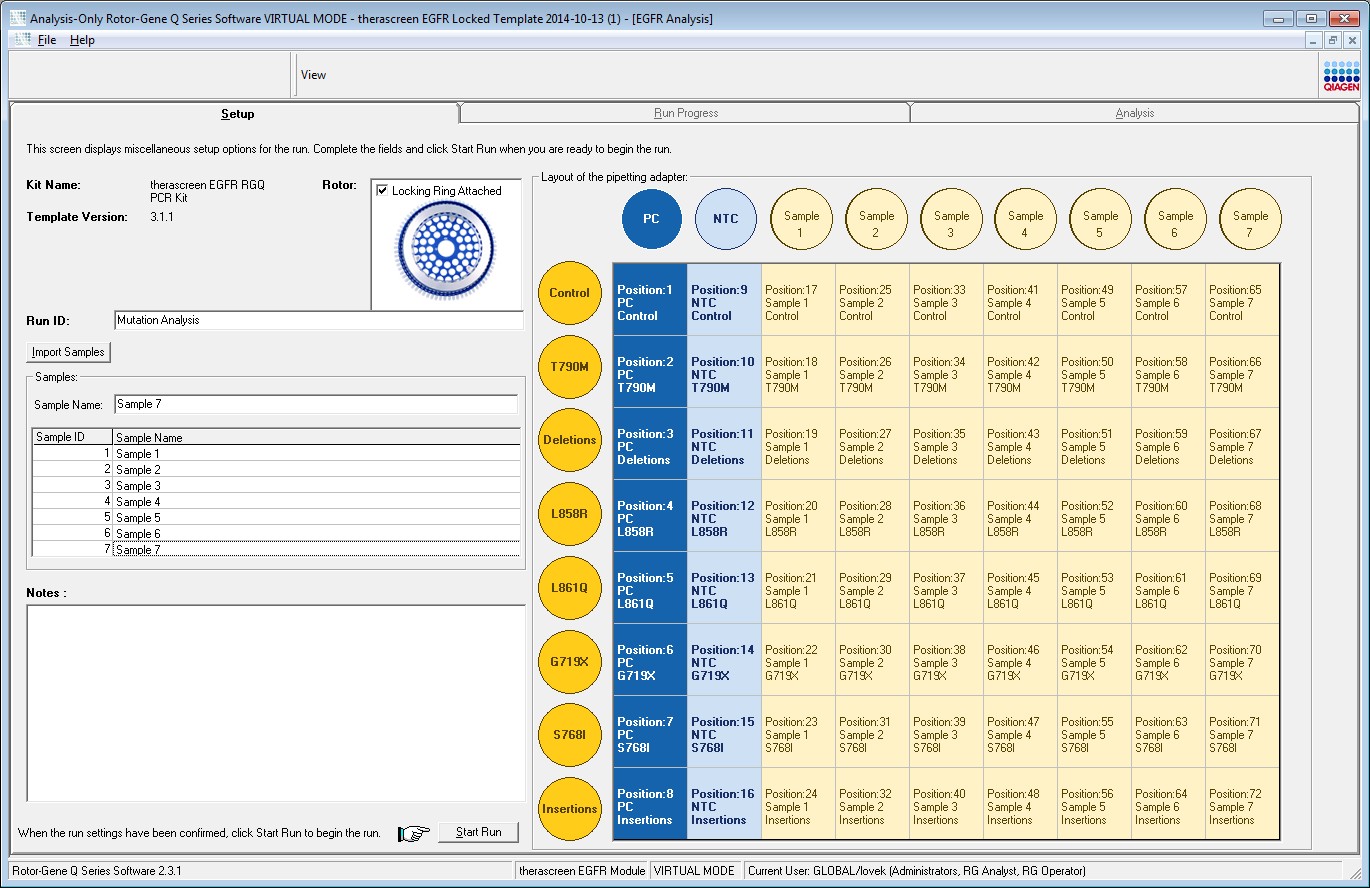Click the VIRTUAL MODE status bar entry
1370x888 pixels.
tap(694, 871)
